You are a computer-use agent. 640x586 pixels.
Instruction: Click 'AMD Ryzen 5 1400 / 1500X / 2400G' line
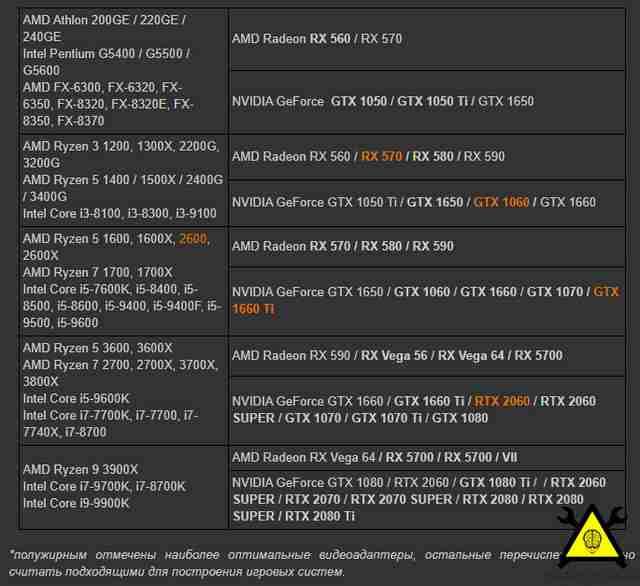pyautogui.click(x=123, y=180)
